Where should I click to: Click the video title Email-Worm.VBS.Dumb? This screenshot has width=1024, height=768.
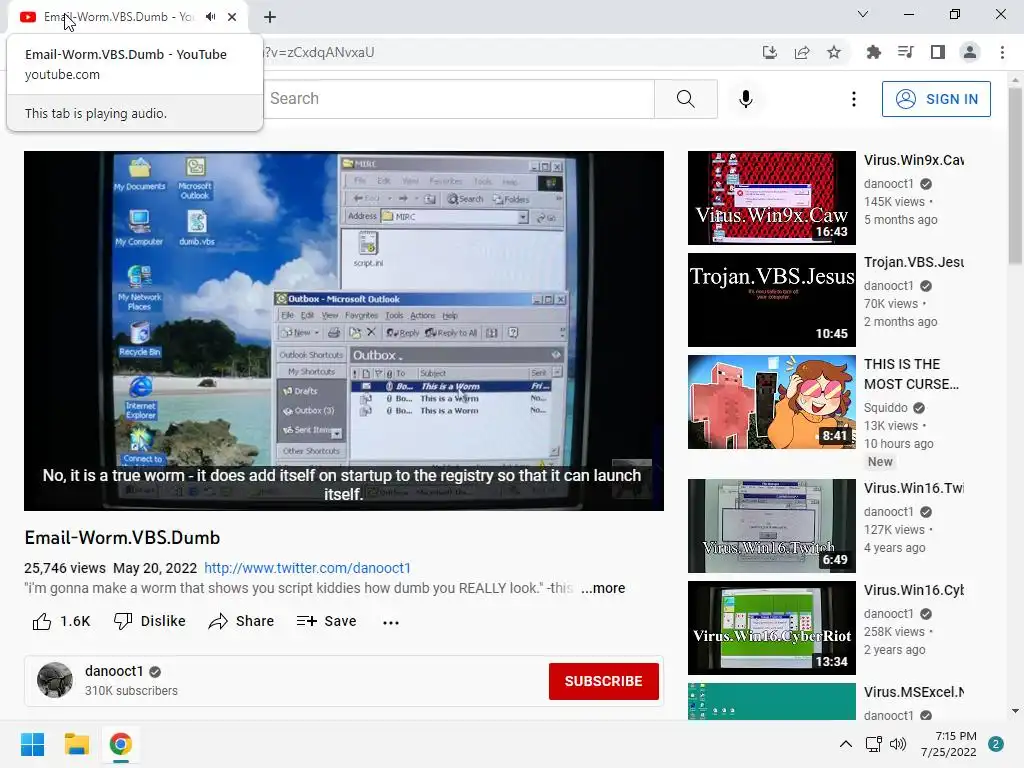(122, 538)
